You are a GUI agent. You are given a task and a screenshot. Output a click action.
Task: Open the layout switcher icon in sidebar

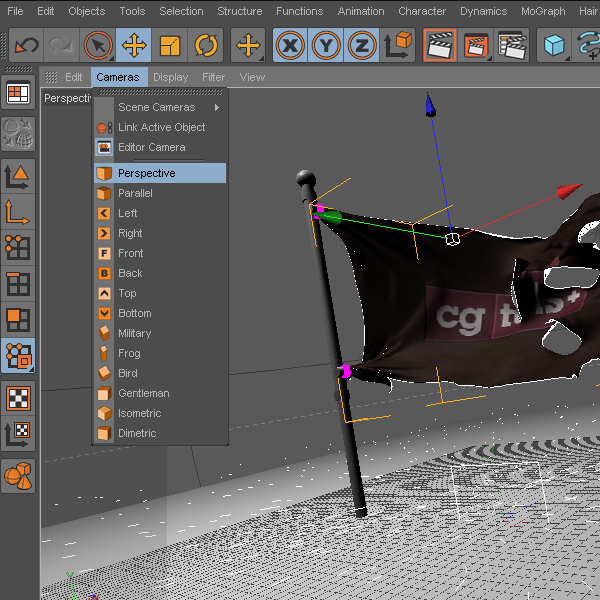pyautogui.click(x=18, y=92)
